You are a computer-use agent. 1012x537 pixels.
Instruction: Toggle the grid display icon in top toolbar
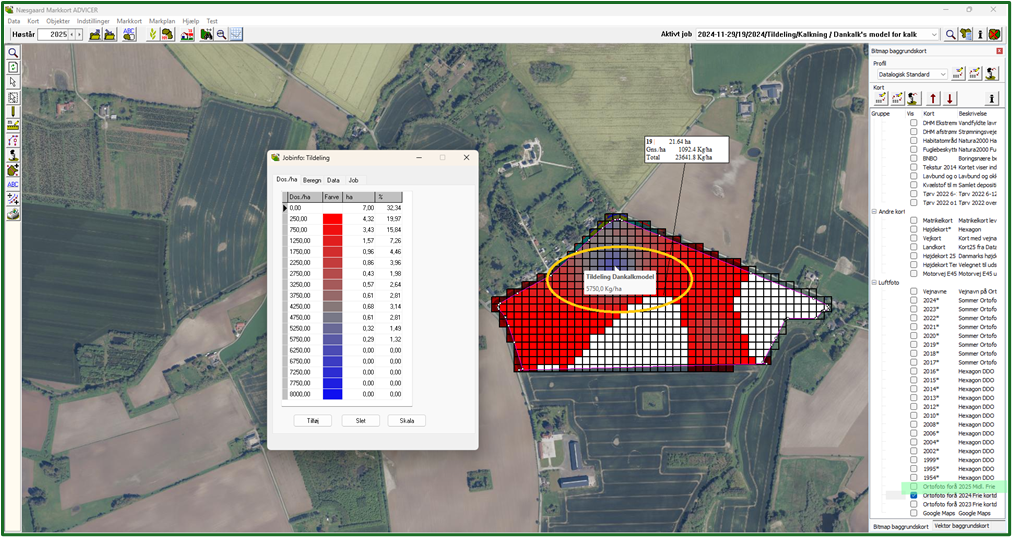click(236, 34)
